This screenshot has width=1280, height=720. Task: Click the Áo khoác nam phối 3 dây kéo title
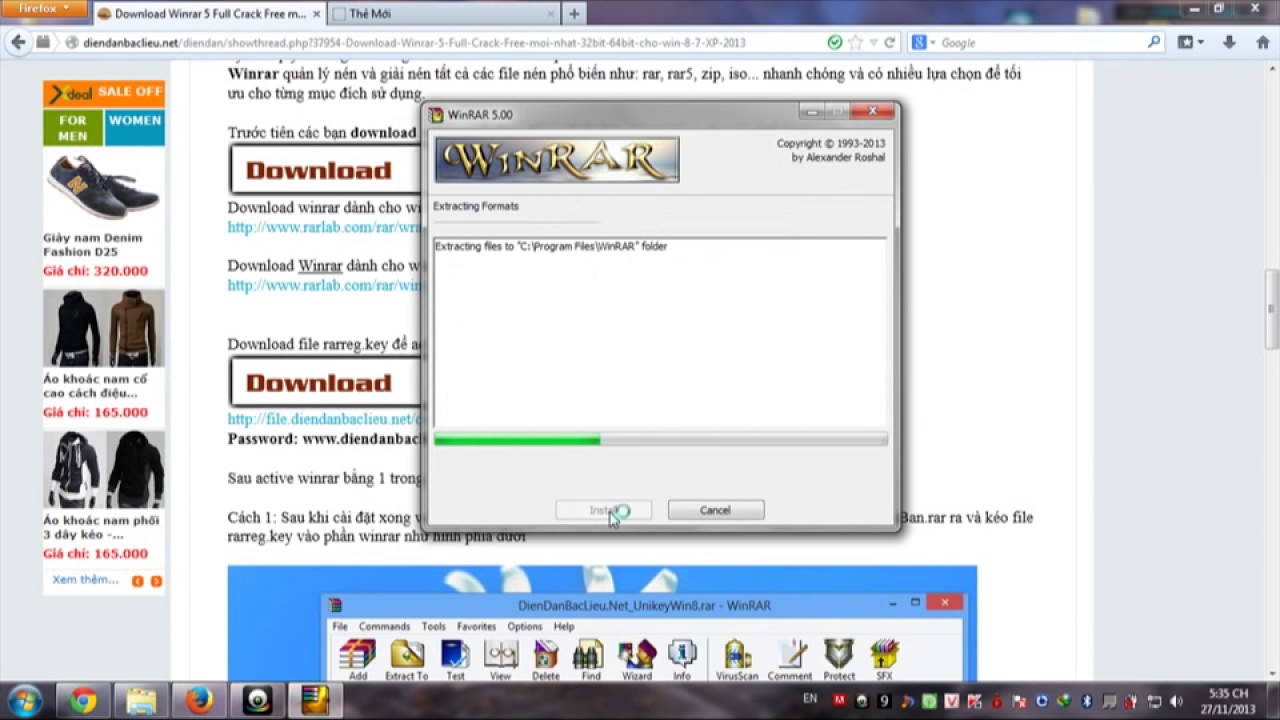click(101, 527)
